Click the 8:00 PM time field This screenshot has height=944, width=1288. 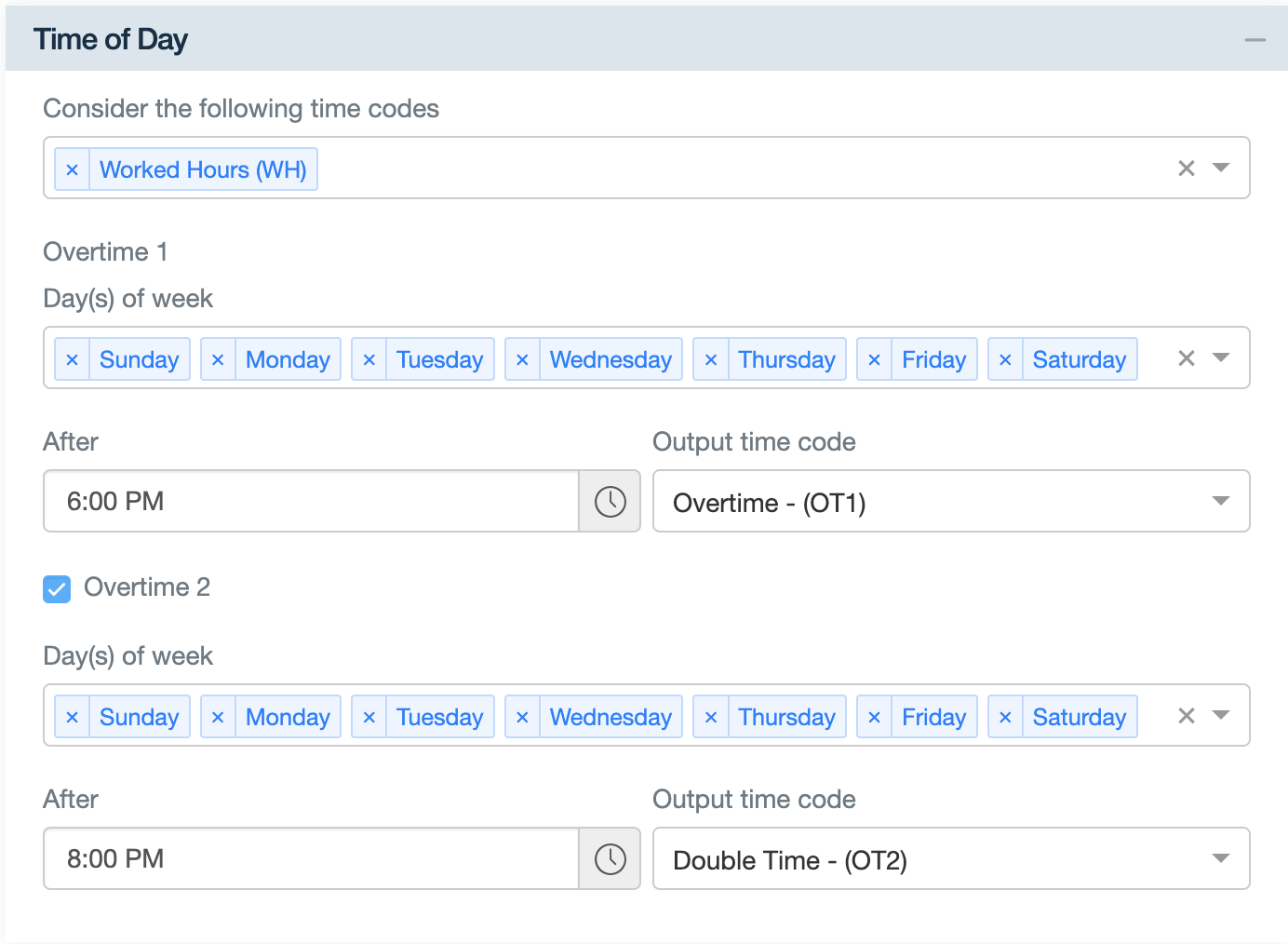(x=307, y=858)
